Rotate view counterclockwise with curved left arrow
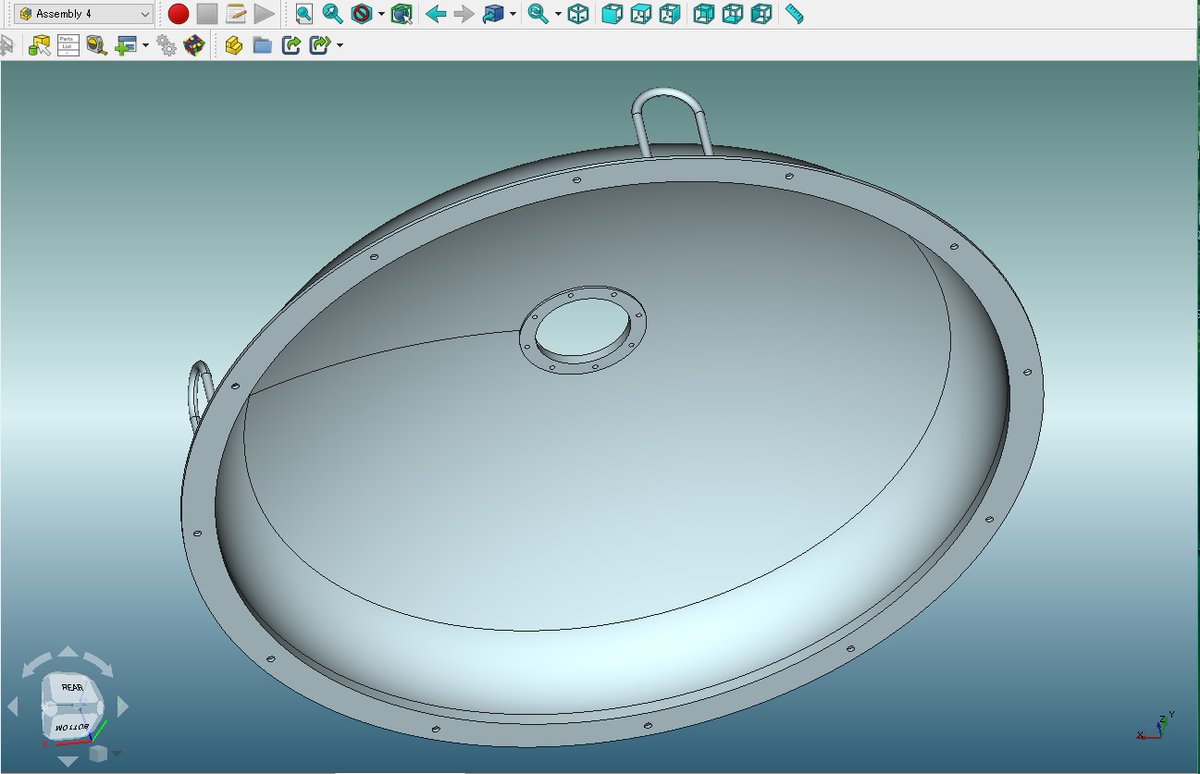The image size is (1200, 774). (x=35, y=664)
